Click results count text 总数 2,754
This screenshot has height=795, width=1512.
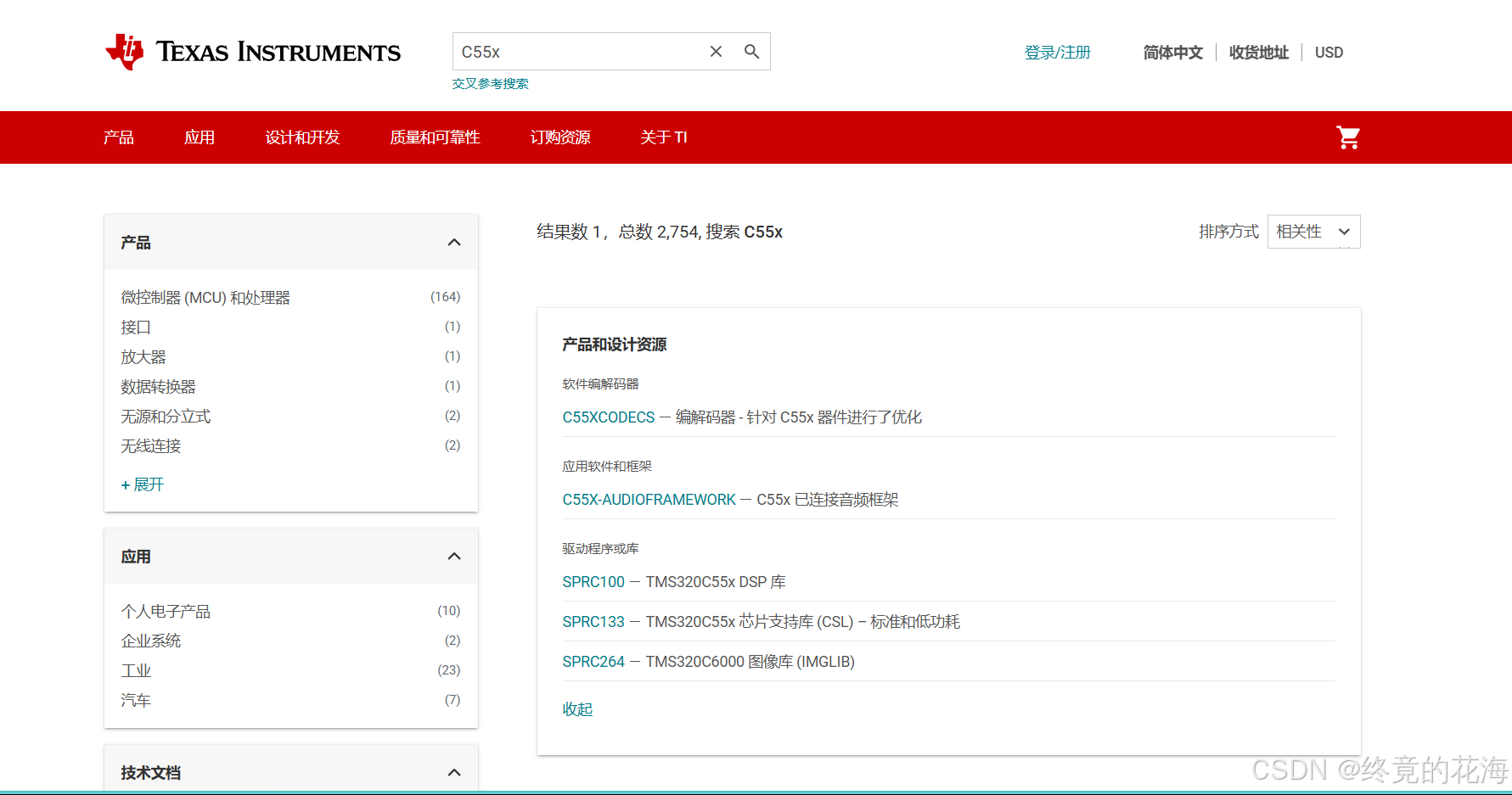(x=659, y=232)
